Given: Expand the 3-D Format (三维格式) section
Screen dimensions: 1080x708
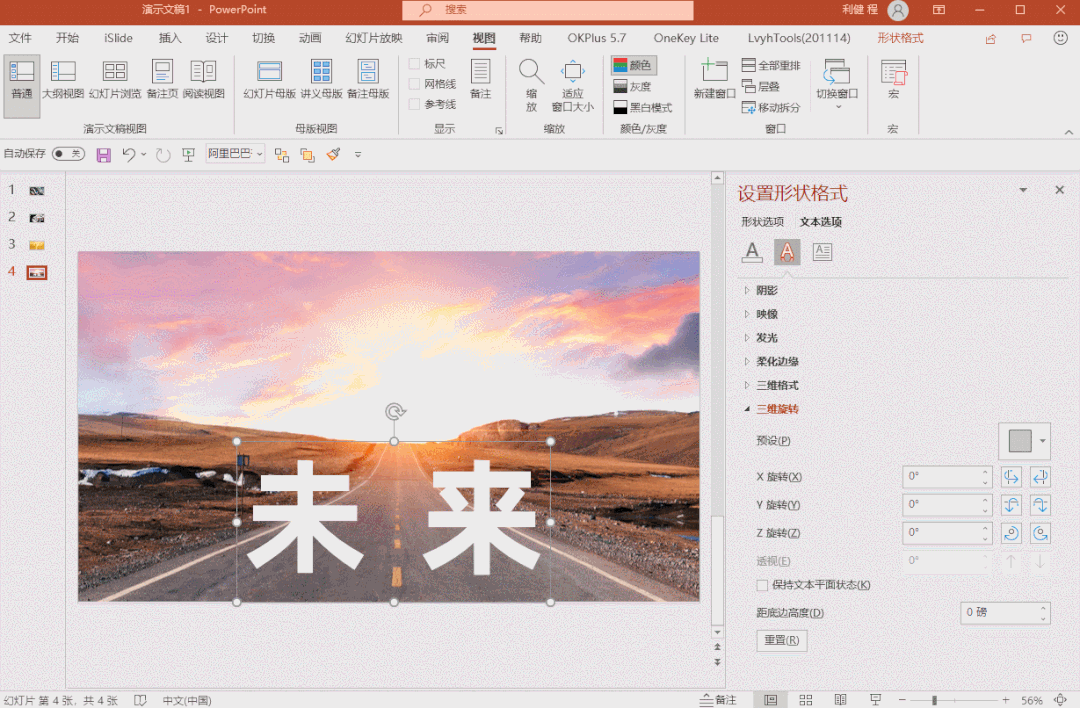Looking at the screenshot, I should pos(776,385).
